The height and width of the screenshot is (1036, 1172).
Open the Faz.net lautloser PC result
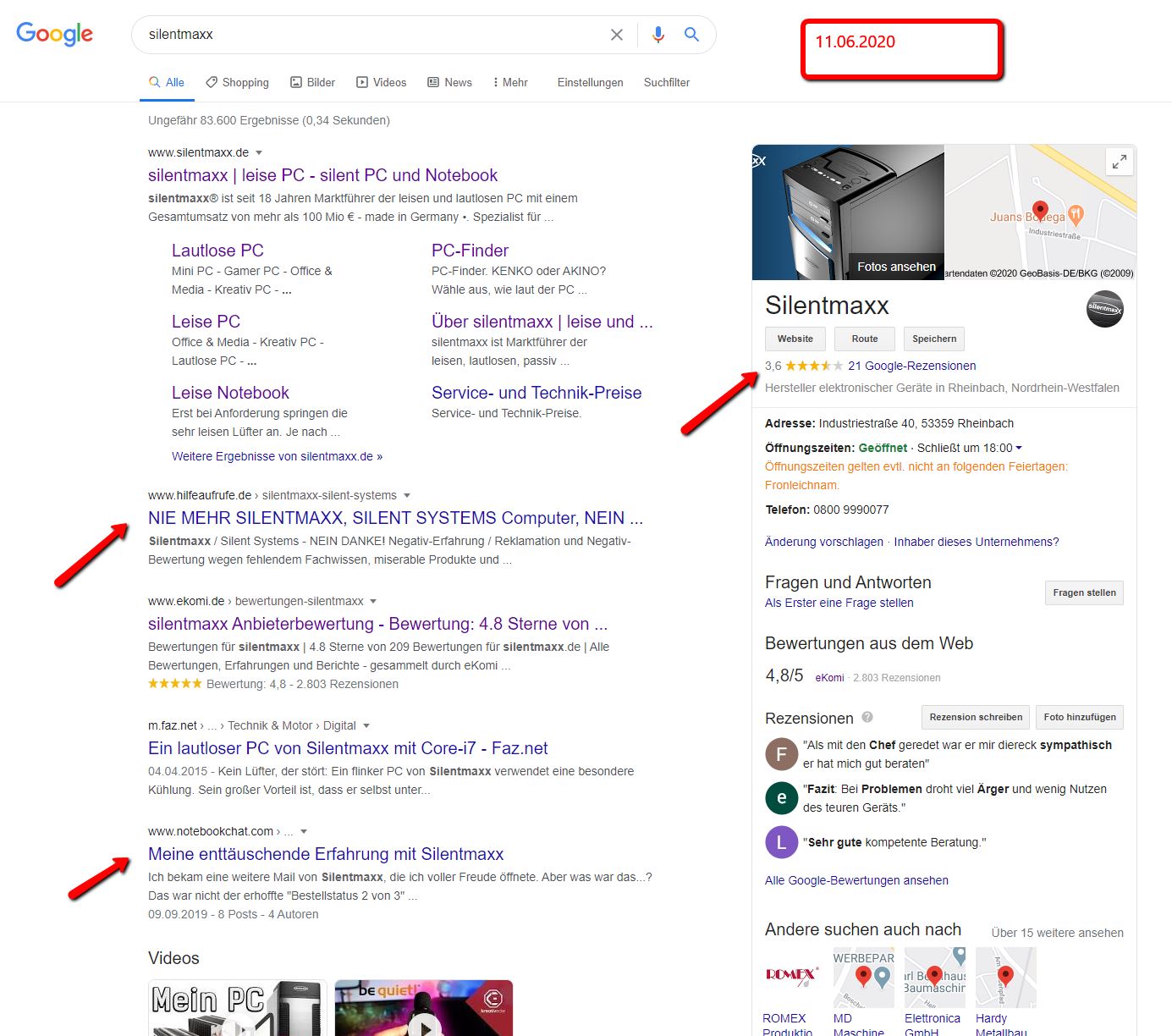click(348, 748)
